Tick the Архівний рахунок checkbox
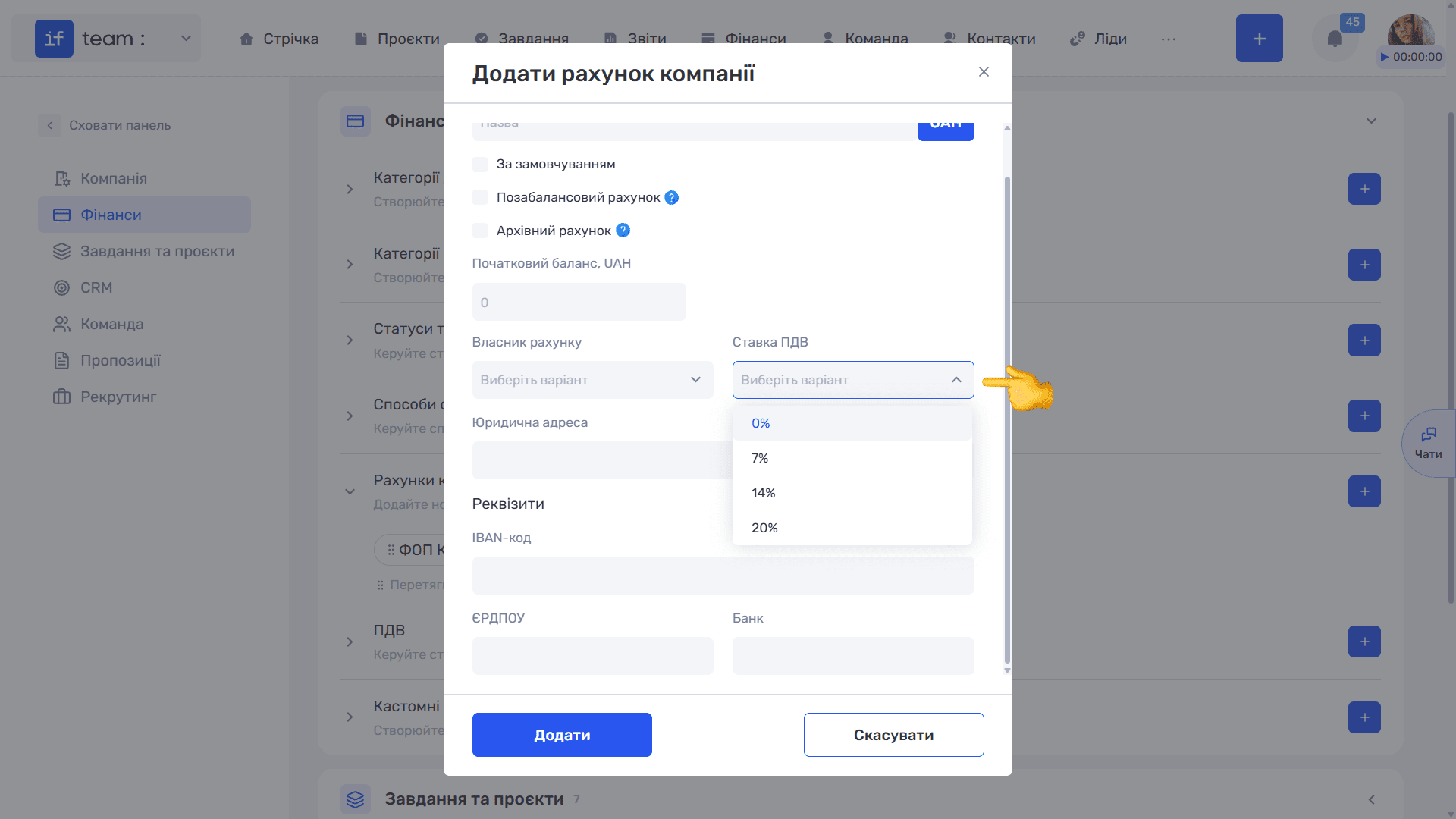The width and height of the screenshot is (1456, 819). [x=480, y=231]
